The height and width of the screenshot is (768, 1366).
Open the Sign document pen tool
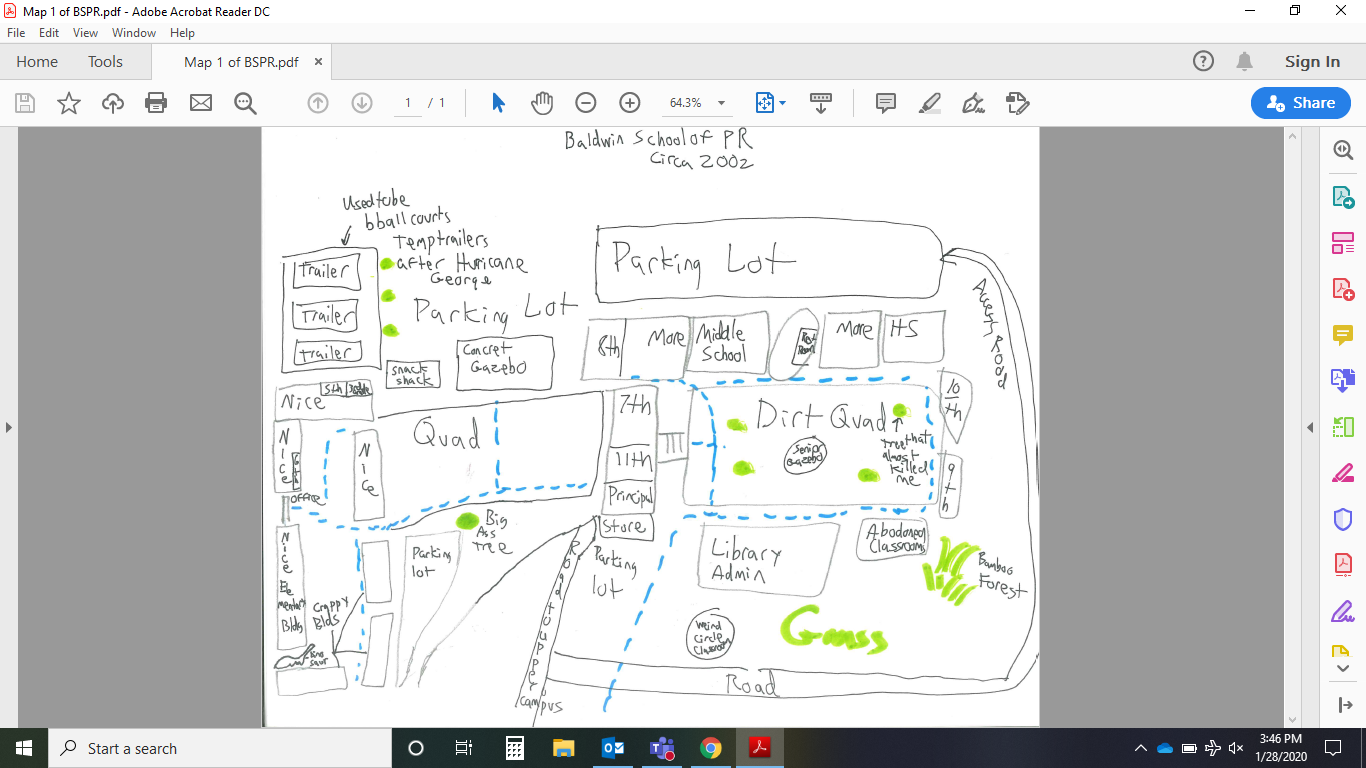973,103
